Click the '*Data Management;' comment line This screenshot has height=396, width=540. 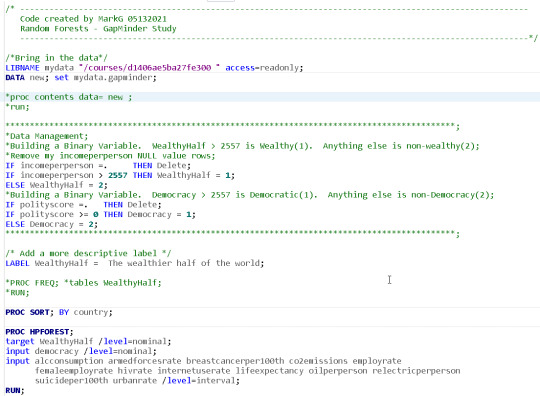click(47, 136)
